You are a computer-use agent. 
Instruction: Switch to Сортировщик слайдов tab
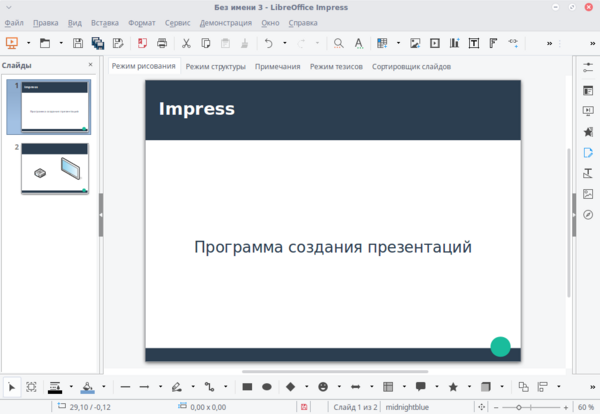[410, 67]
